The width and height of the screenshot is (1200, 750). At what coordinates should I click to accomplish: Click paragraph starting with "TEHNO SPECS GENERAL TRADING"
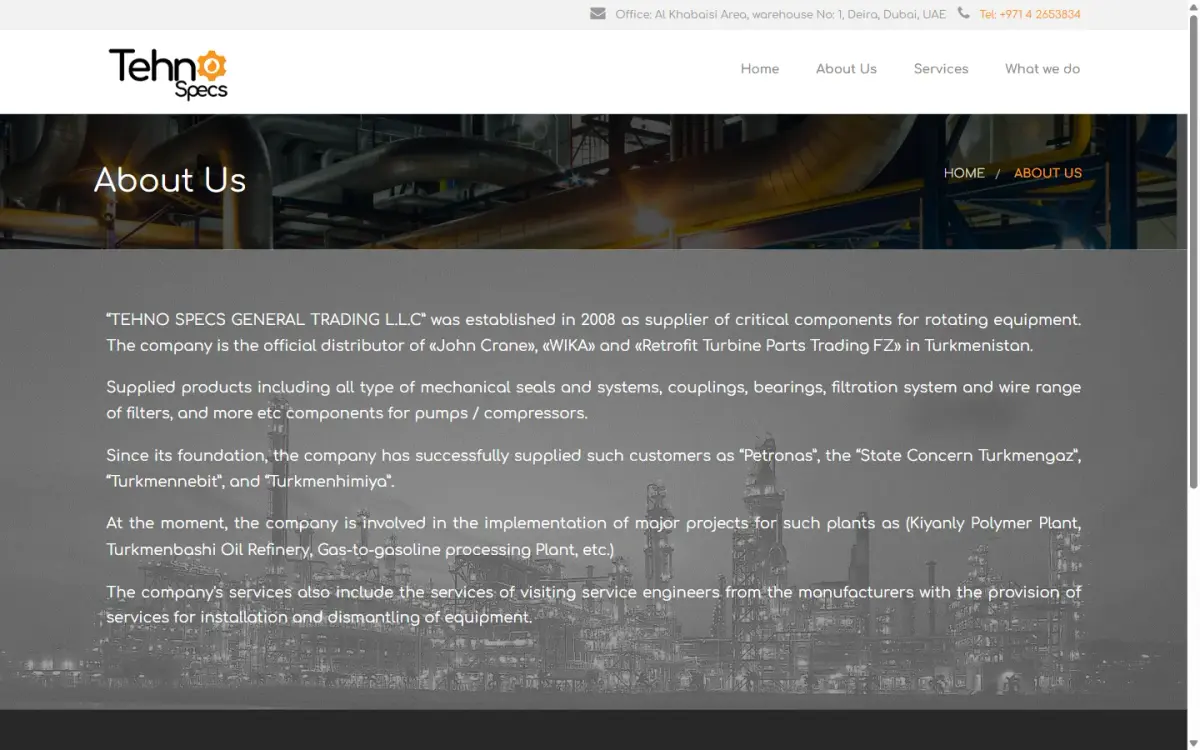pyautogui.click(x=594, y=333)
